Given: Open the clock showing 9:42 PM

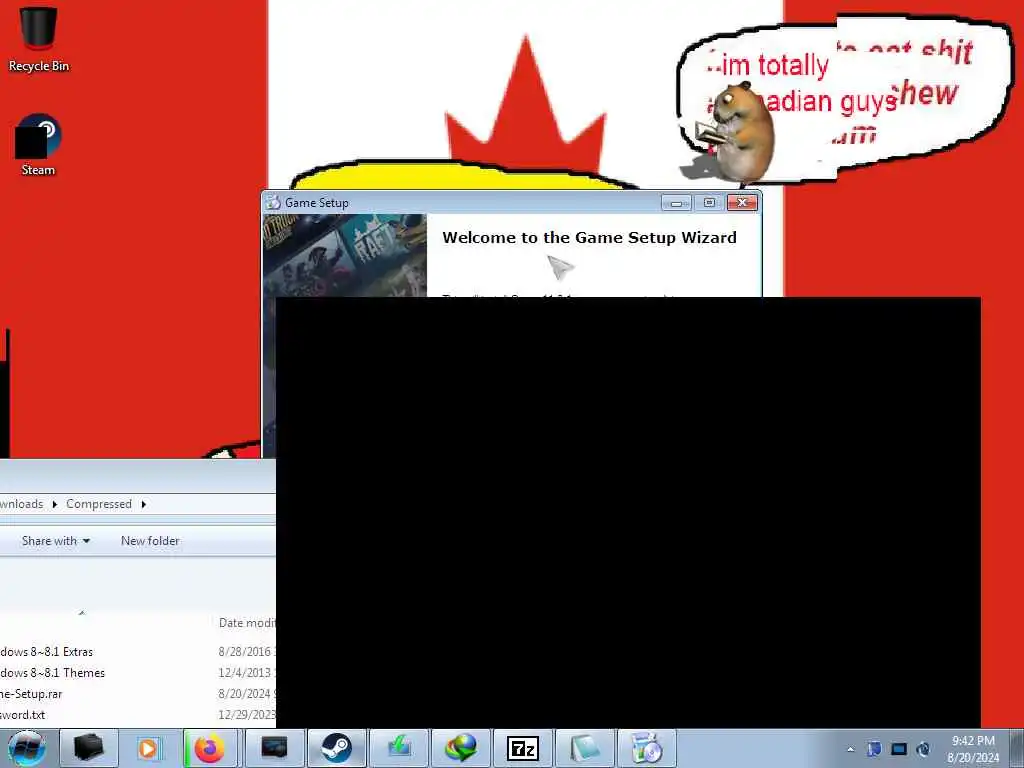Looking at the screenshot, I should [973, 748].
